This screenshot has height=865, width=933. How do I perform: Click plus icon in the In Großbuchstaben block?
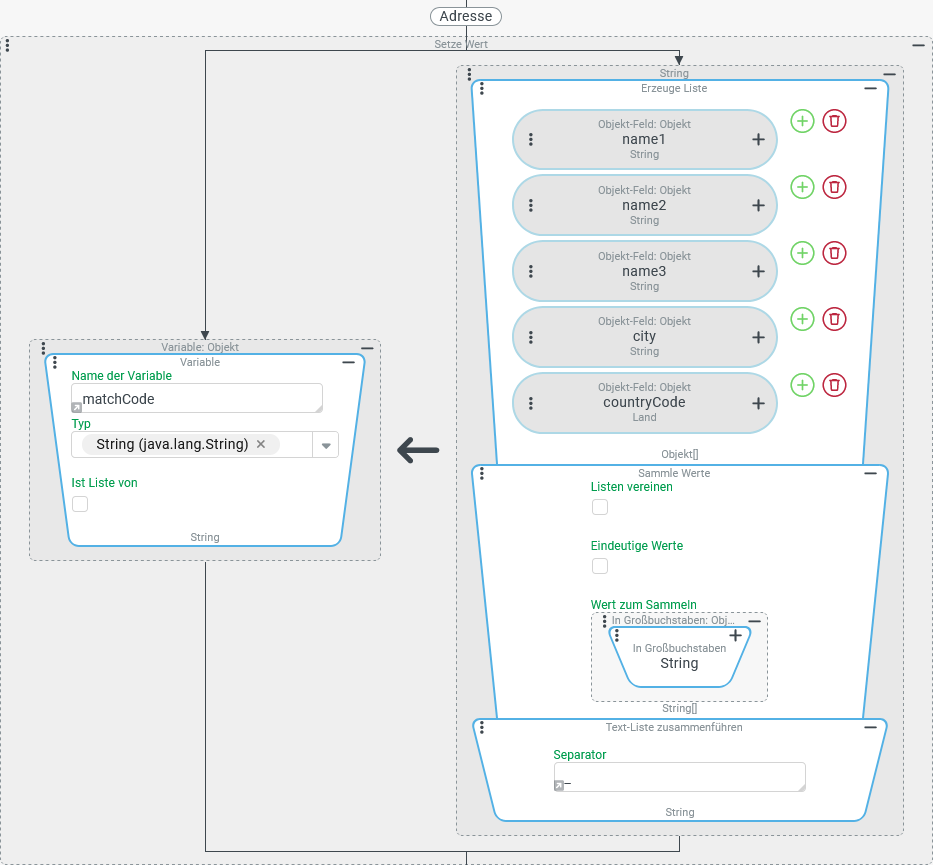[x=735, y=635]
